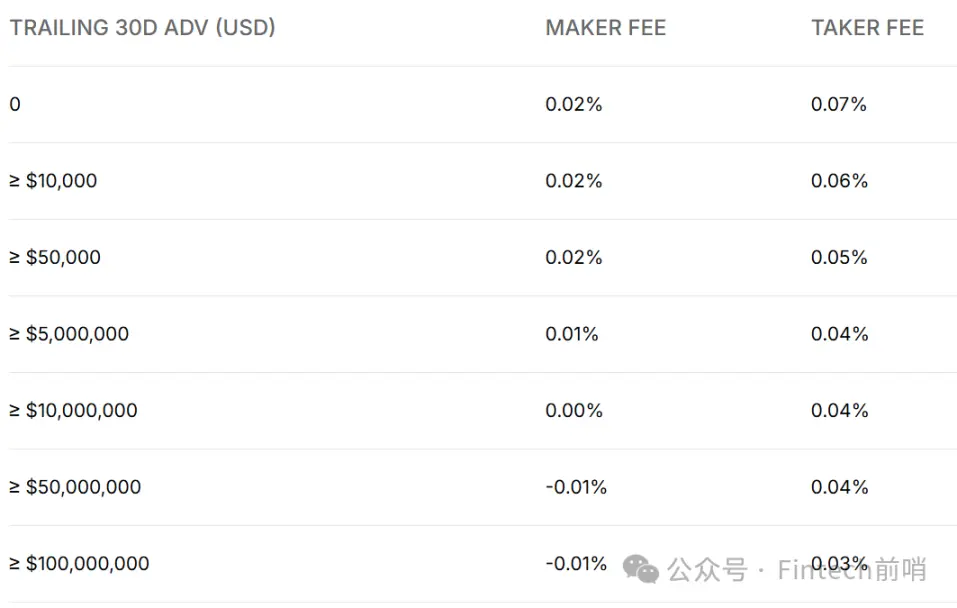Click the WeChat logo in the watermark

641,569
